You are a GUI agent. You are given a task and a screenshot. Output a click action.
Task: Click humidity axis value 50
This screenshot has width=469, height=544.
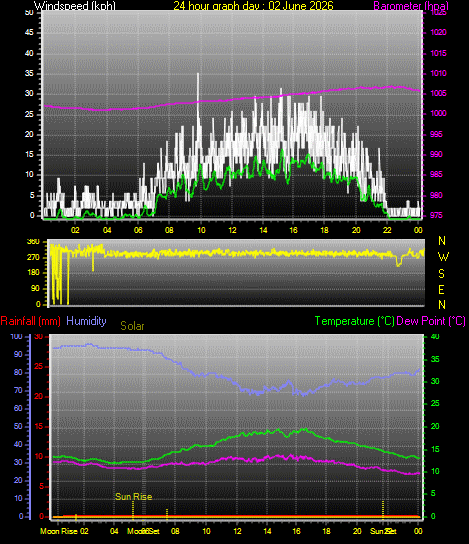click(18, 426)
